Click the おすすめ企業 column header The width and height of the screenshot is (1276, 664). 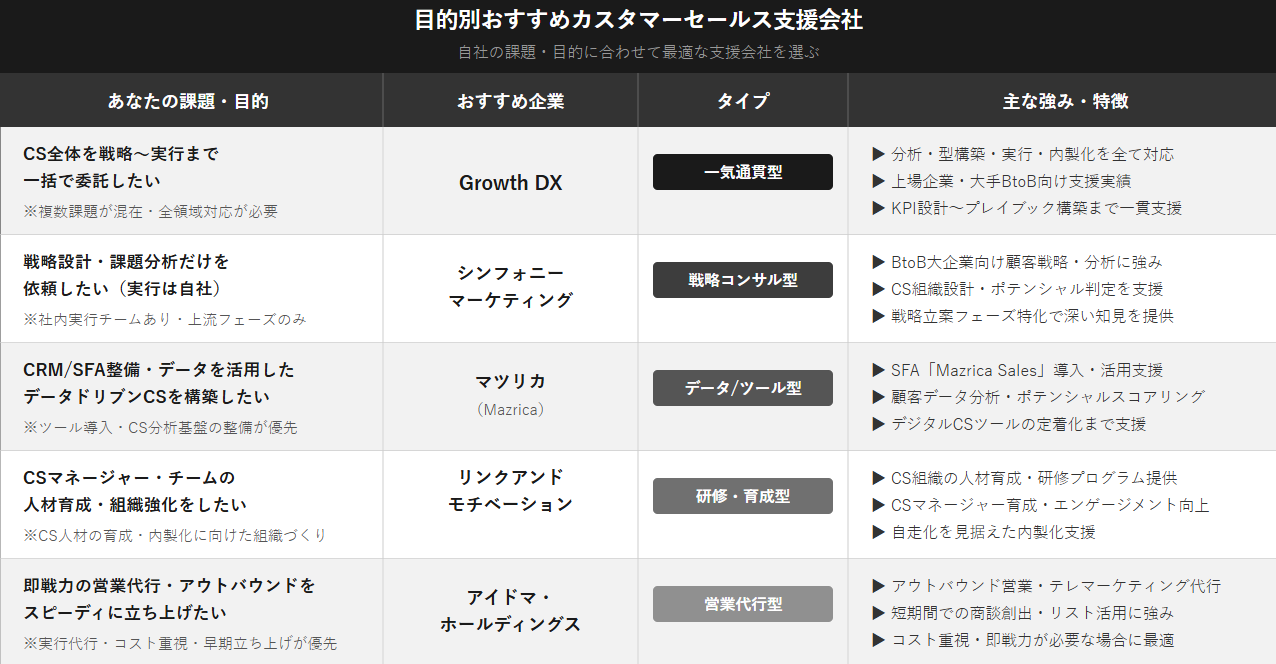tap(511, 101)
